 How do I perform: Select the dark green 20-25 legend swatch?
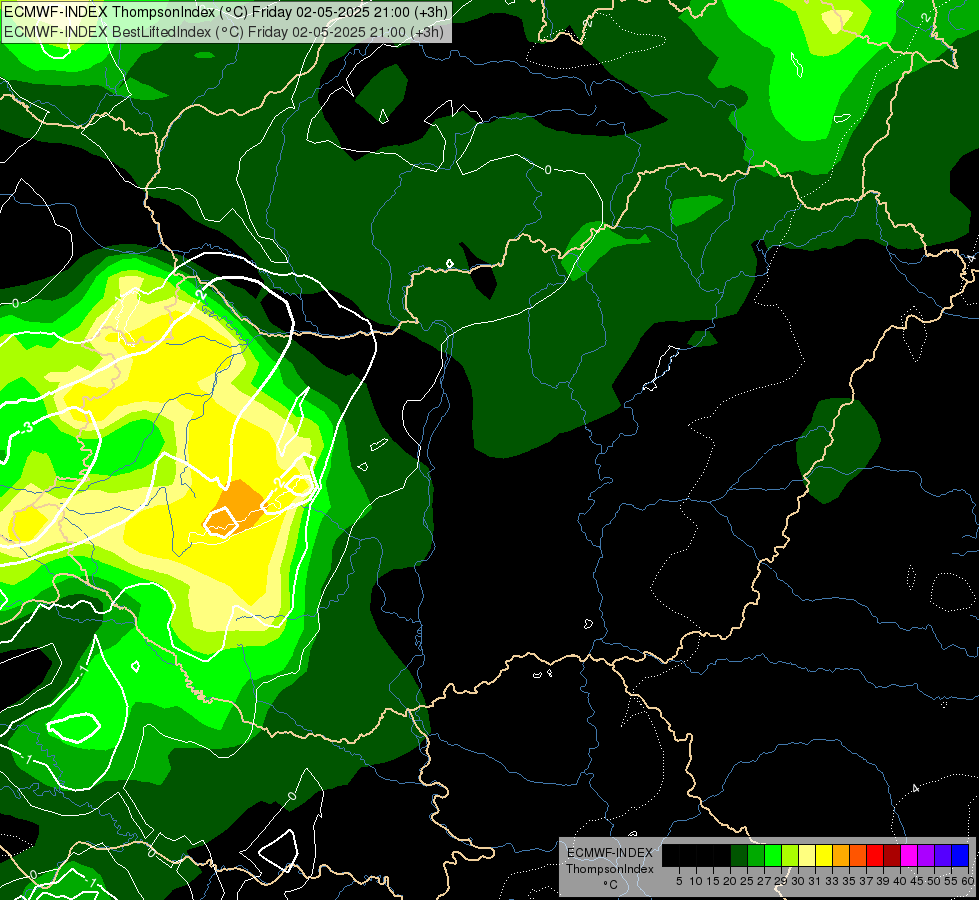click(x=739, y=855)
